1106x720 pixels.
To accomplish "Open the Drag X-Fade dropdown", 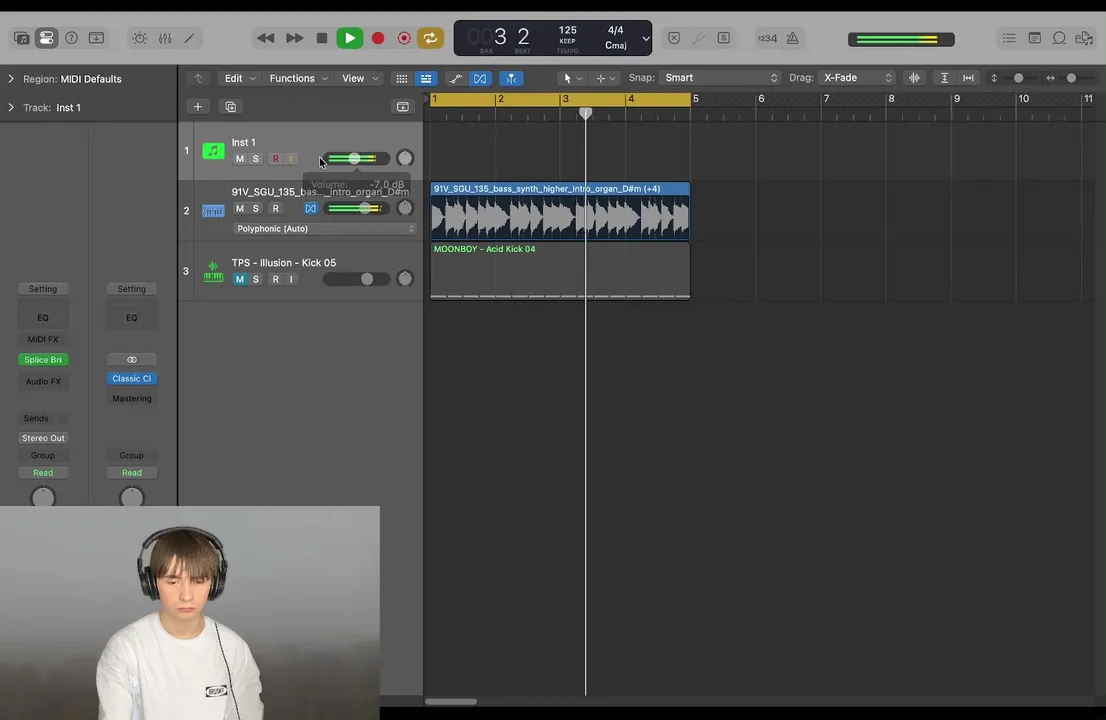I will tap(856, 78).
